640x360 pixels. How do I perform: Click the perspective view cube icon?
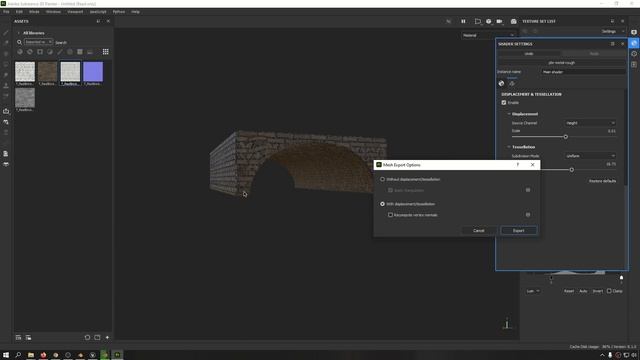(x=489, y=21)
